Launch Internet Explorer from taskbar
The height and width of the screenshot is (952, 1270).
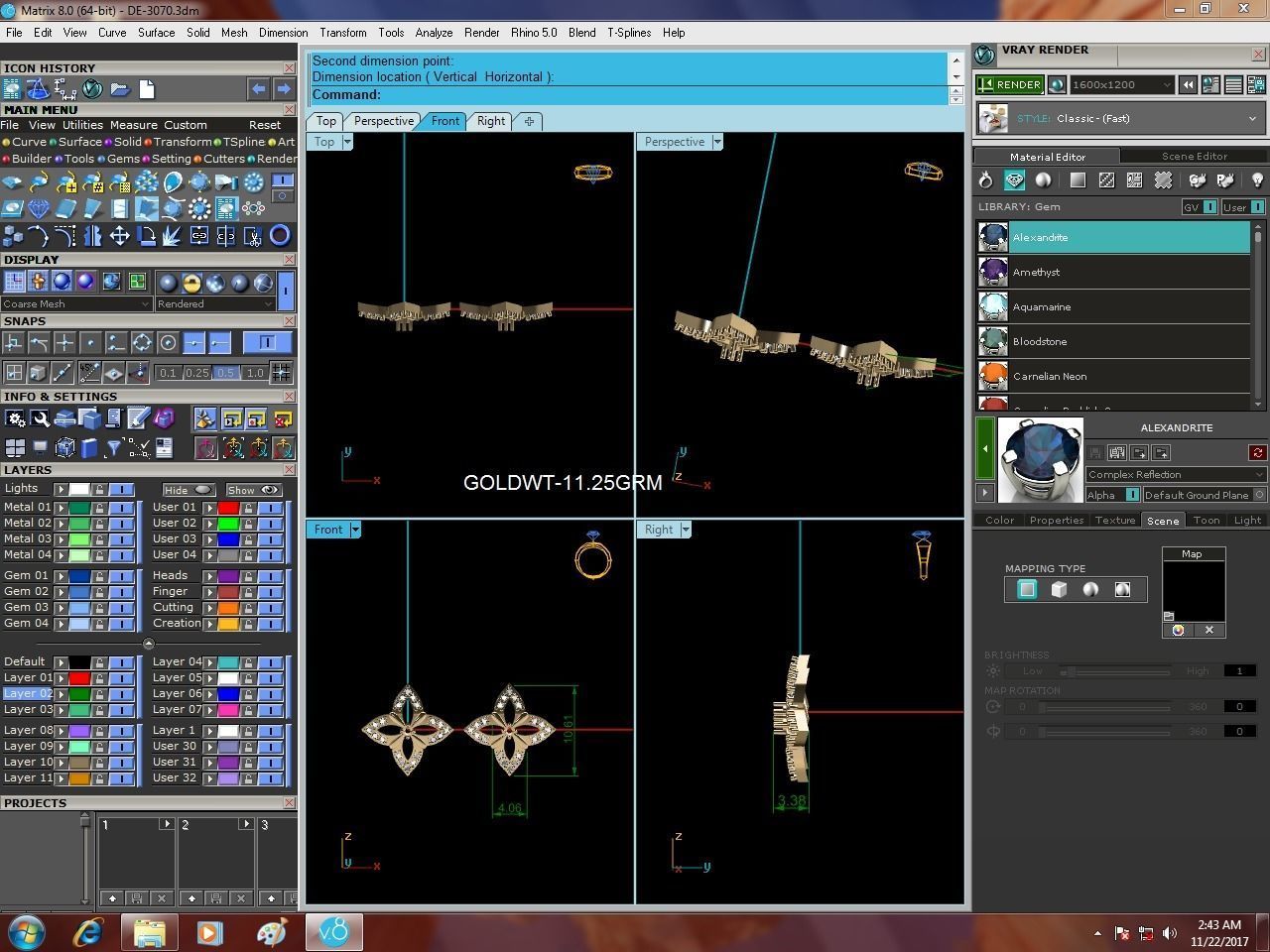(x=89, y=932)
